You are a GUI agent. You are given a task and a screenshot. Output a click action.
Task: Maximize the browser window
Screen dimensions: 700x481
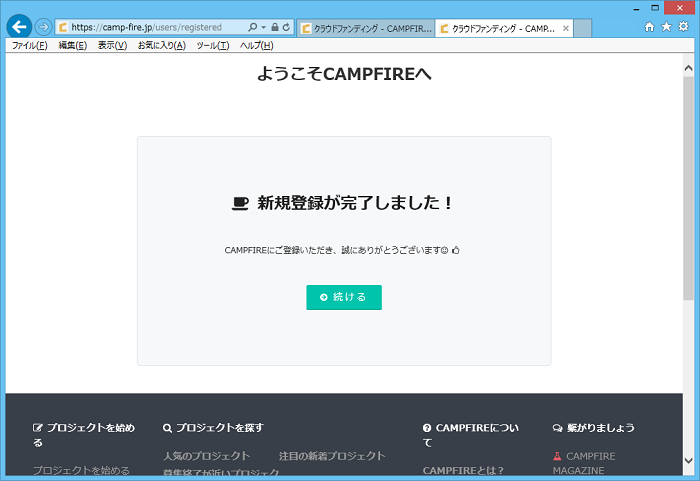654,8
